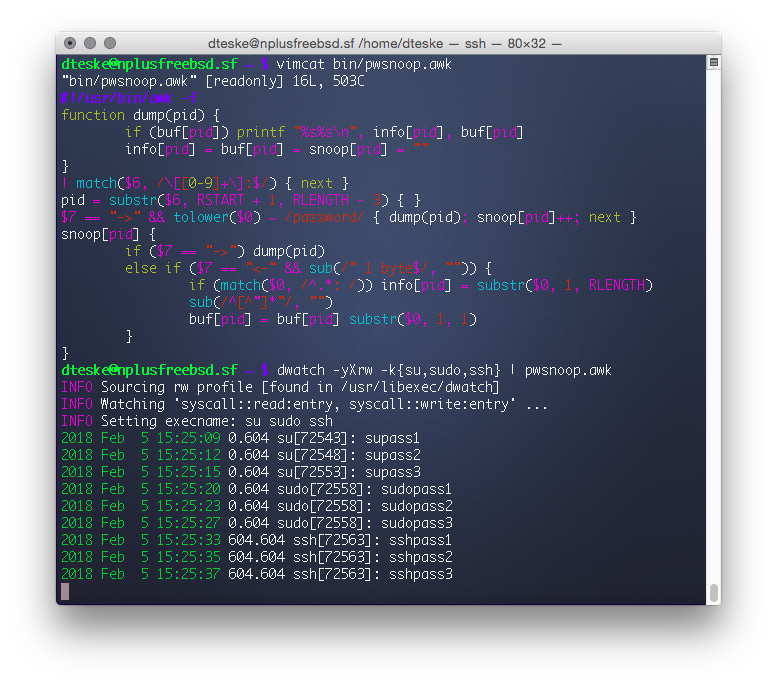
Task: Click the line 'function dump(pid) {'
Action: point(141,115)
